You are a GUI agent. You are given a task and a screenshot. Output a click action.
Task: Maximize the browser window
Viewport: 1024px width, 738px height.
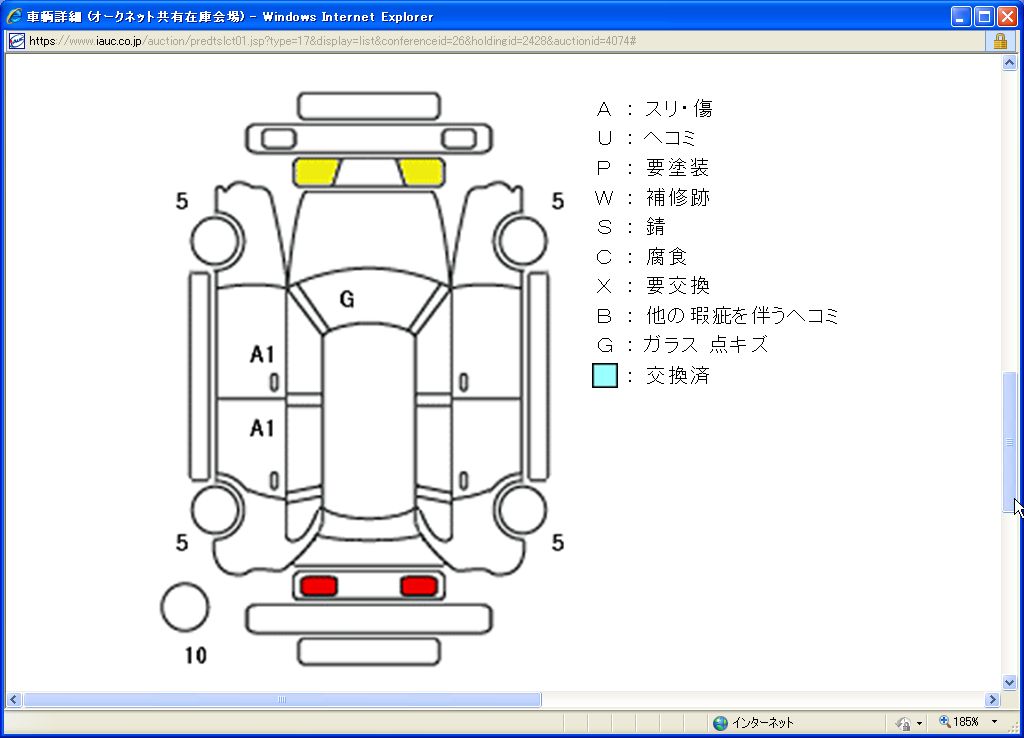pos(983,16)
